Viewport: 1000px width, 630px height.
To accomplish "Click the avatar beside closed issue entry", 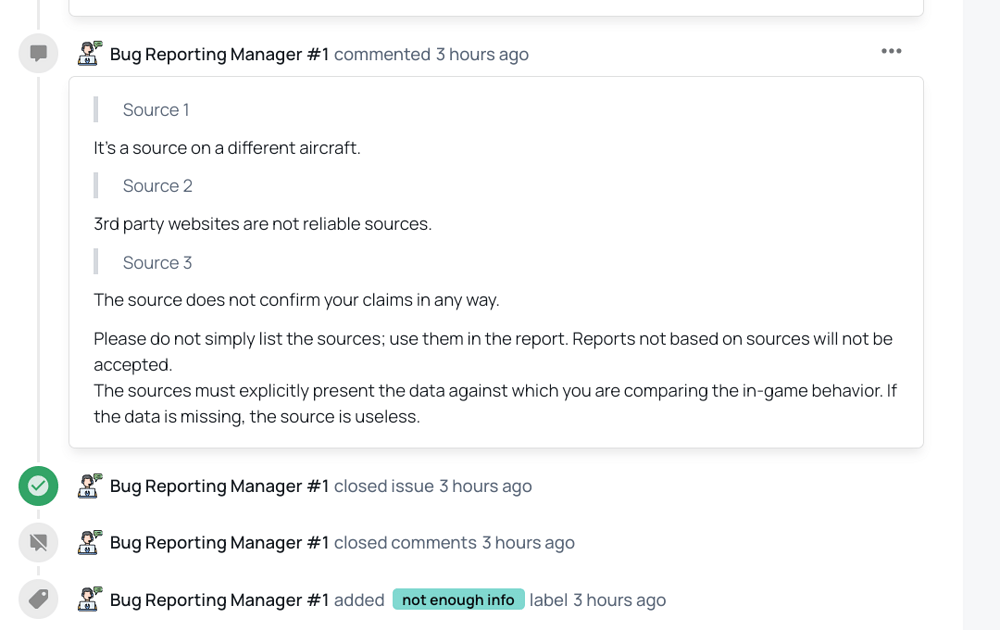I will pos(90,486).
